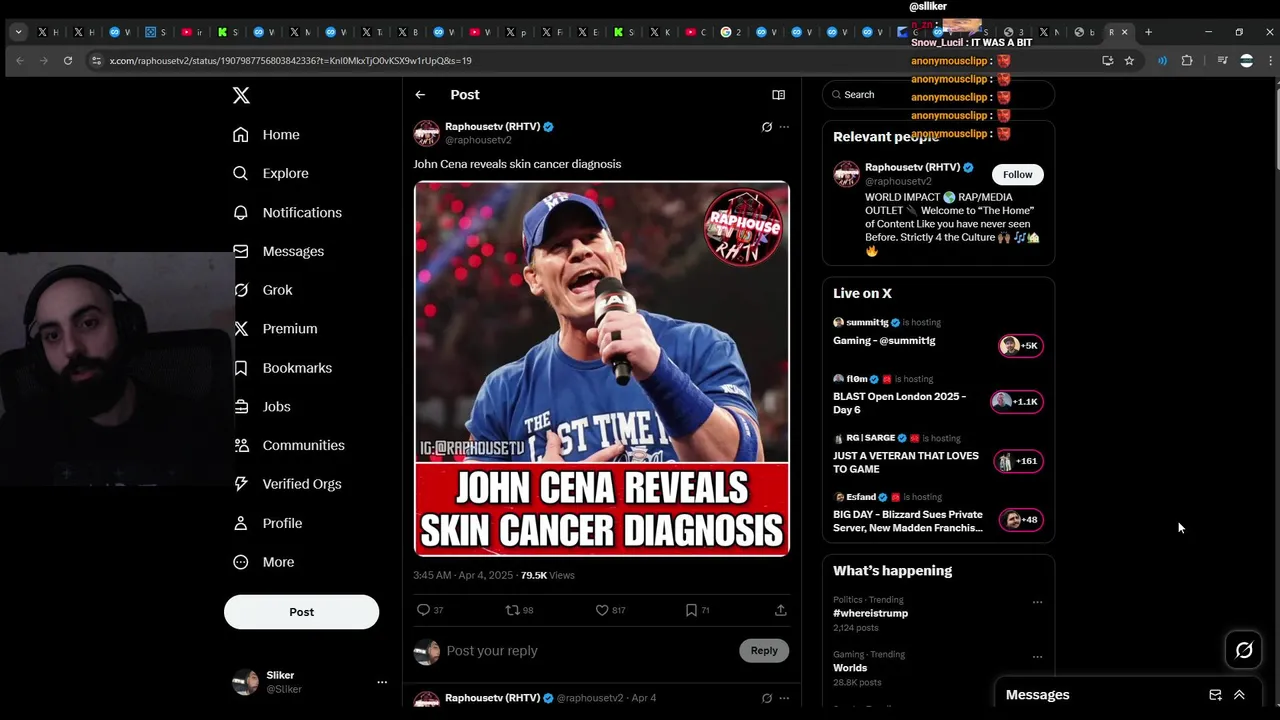
Task: Open Communities in the sidebar
Action: click(289, 445)
